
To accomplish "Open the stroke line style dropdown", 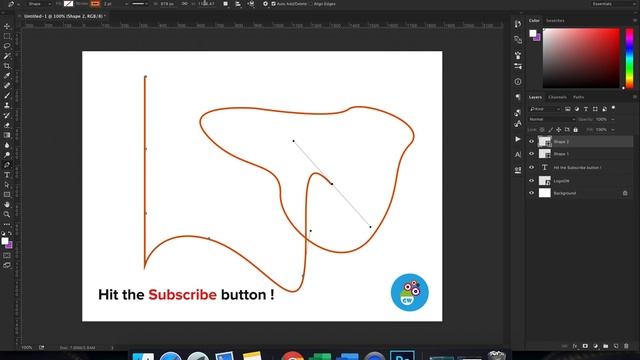I will [x=140, y=4].
